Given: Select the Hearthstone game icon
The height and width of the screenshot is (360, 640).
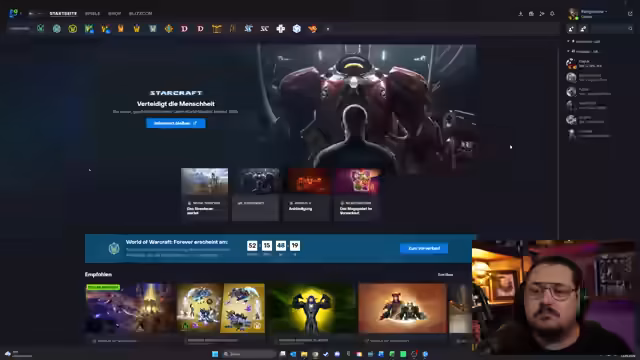Looking at the screenshot, I should [x=169, y=29].
